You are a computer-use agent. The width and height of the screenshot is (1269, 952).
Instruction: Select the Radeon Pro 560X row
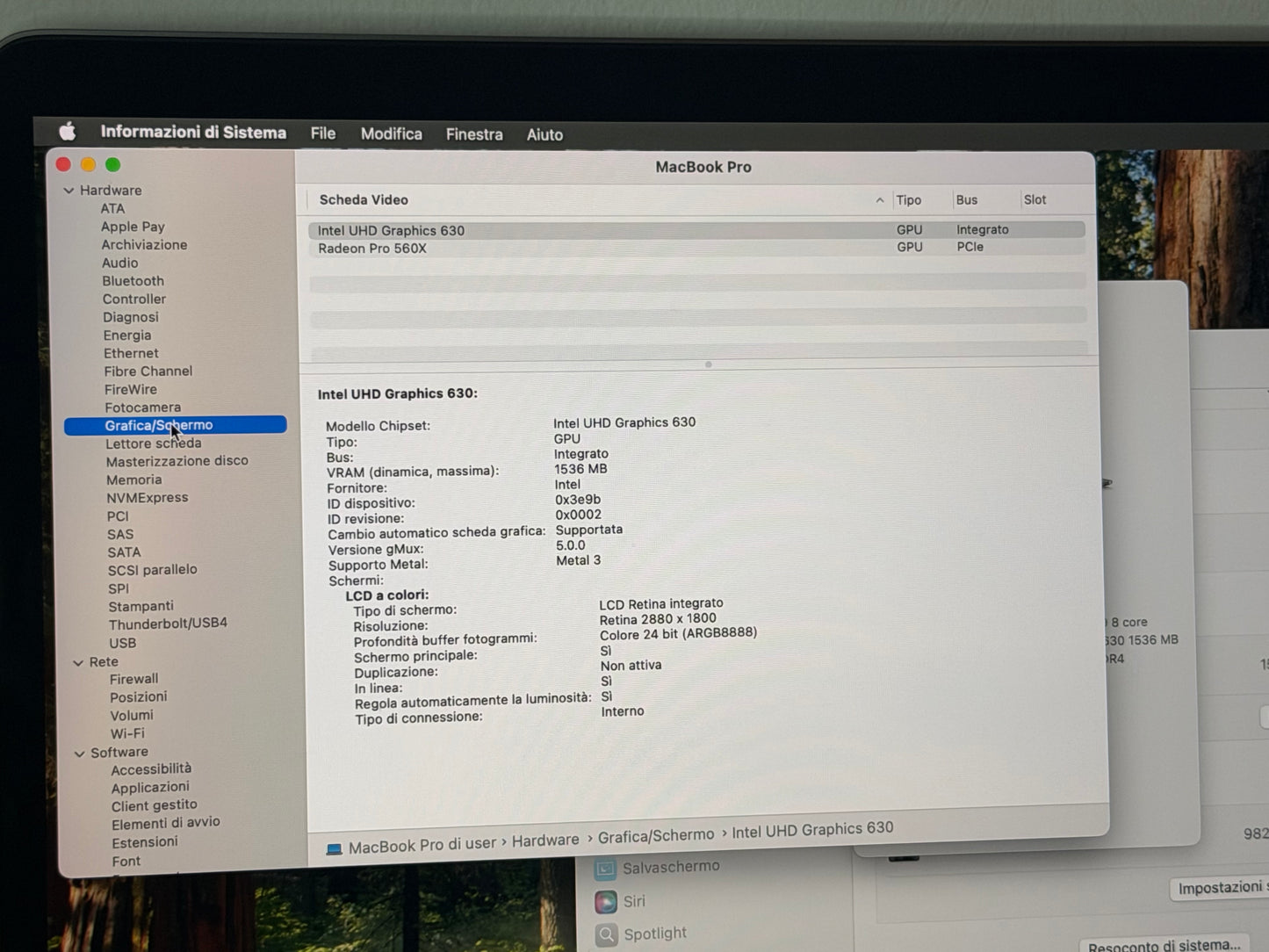pos(696,248)
